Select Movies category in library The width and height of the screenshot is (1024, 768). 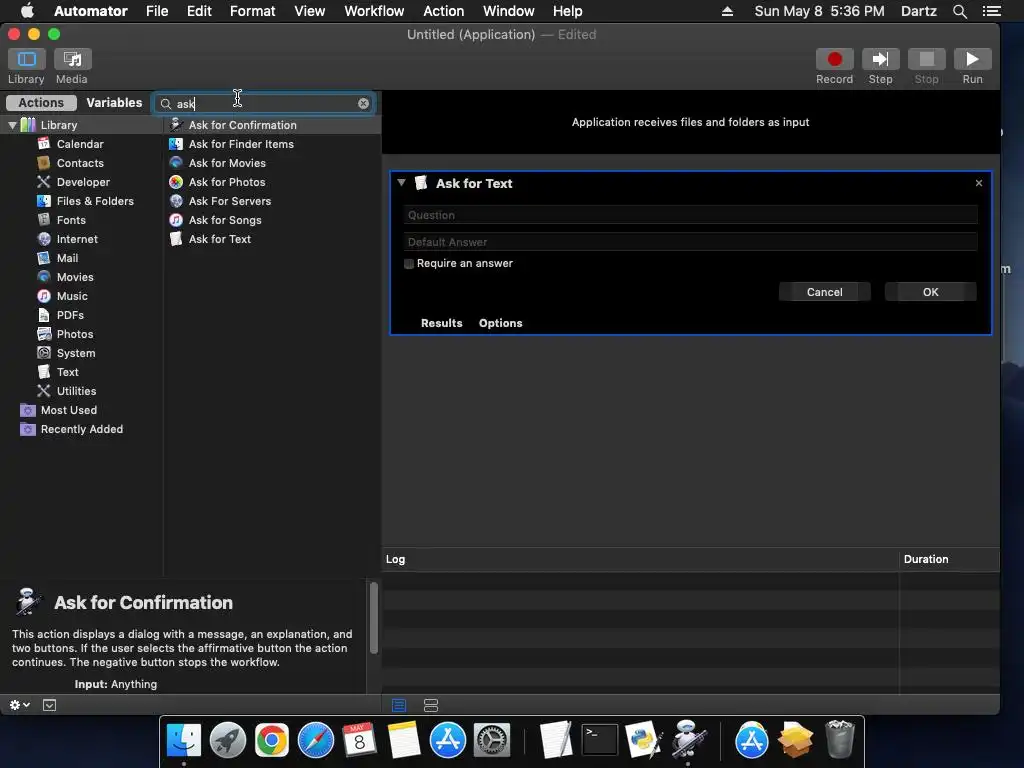74,277
